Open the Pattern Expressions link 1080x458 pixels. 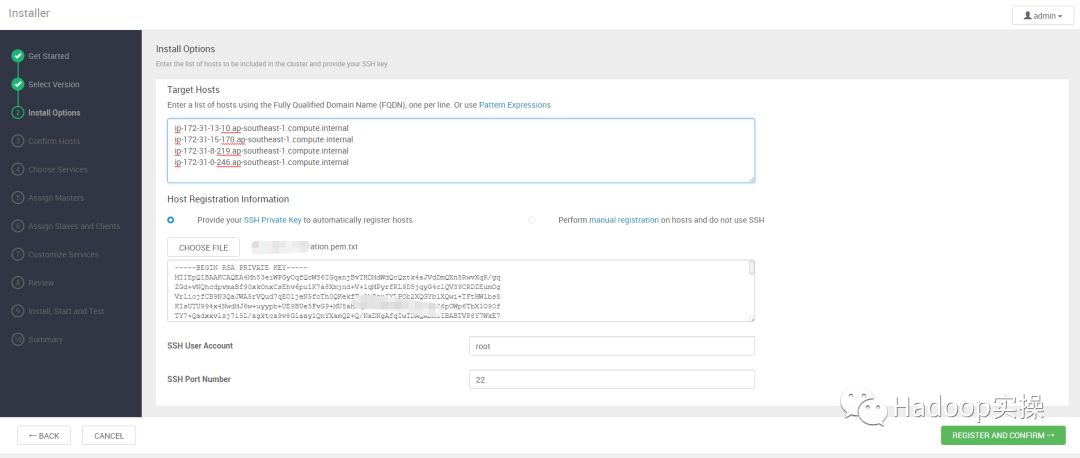click(514, 105)
